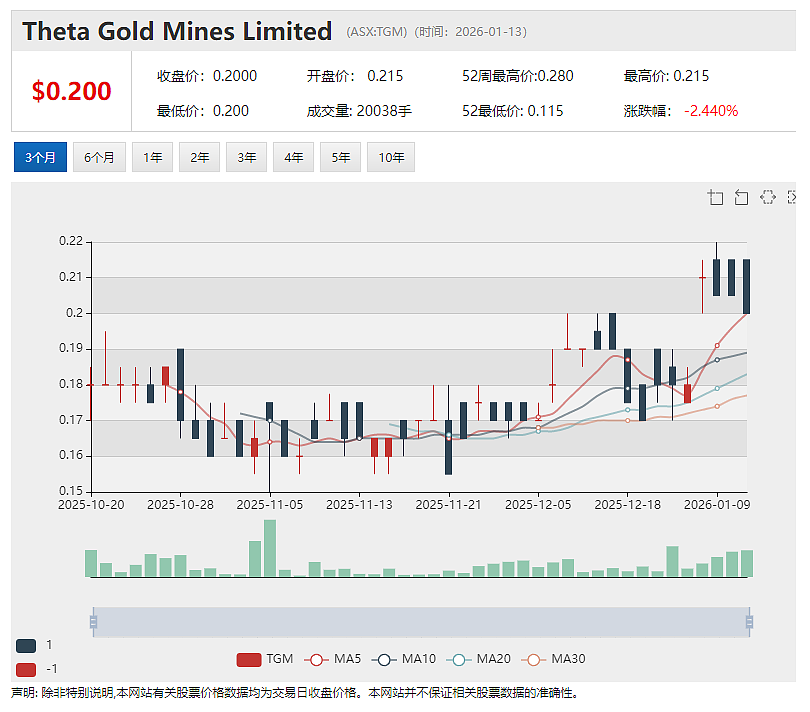Click the disclaimer text starting 声明
Image resolution: width=810 pixels, height=712 pixels.
(x=294, y=693)
